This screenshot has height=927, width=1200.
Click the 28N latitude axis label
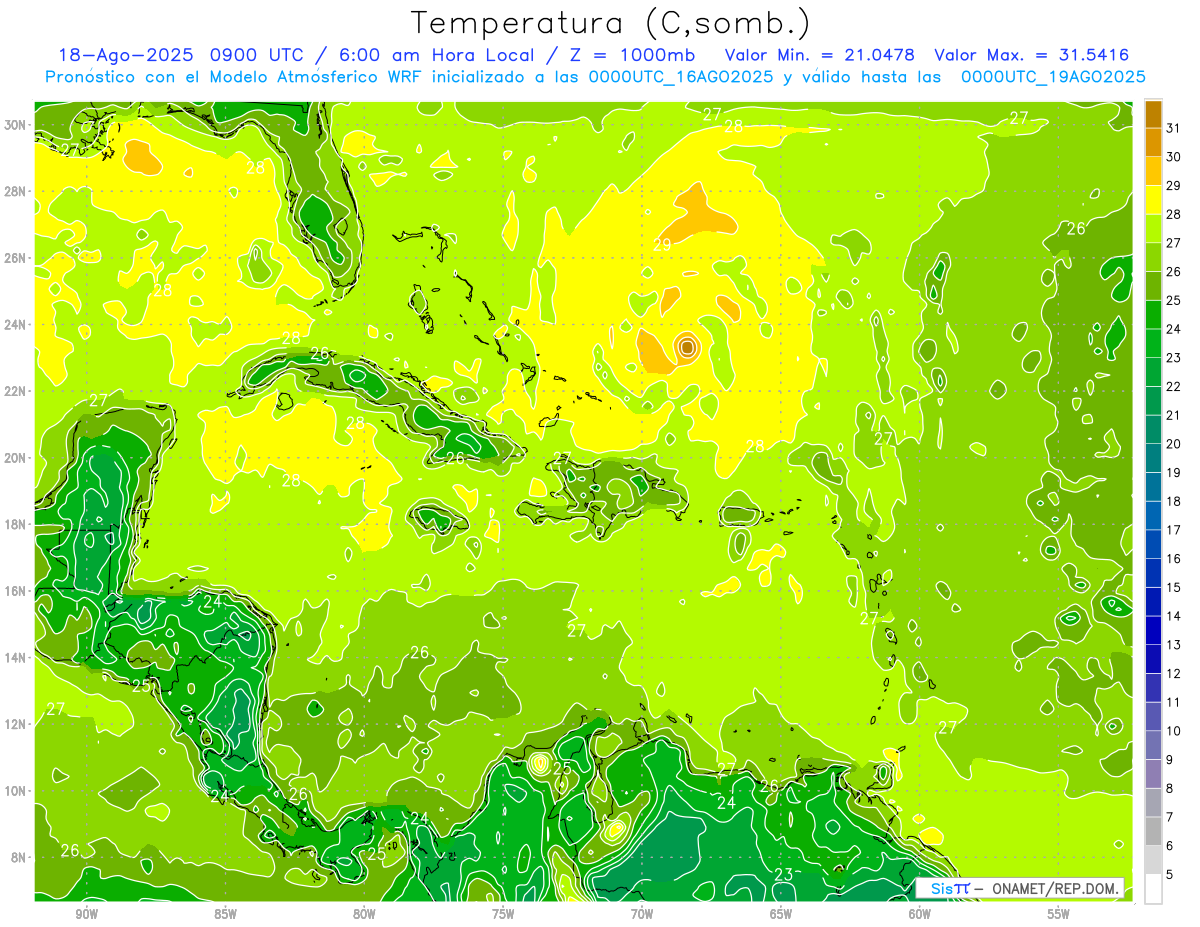click(17, 191)
